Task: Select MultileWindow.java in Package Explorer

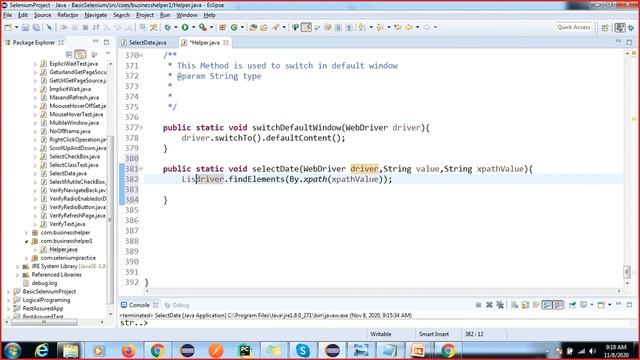Action: click(x=74, y=123)
